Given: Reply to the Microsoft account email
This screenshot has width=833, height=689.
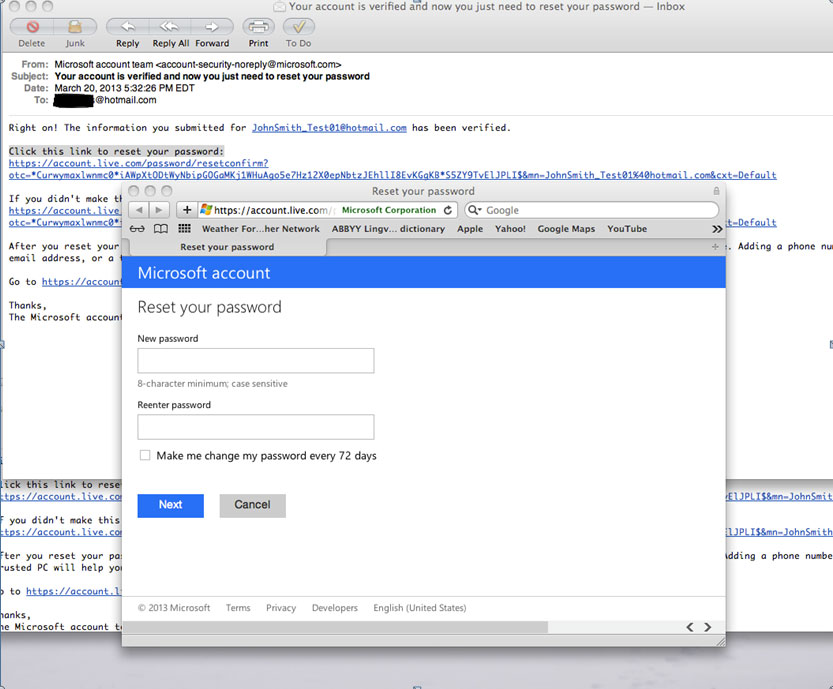Looking at the screenshot, I should tap(128, 27).
